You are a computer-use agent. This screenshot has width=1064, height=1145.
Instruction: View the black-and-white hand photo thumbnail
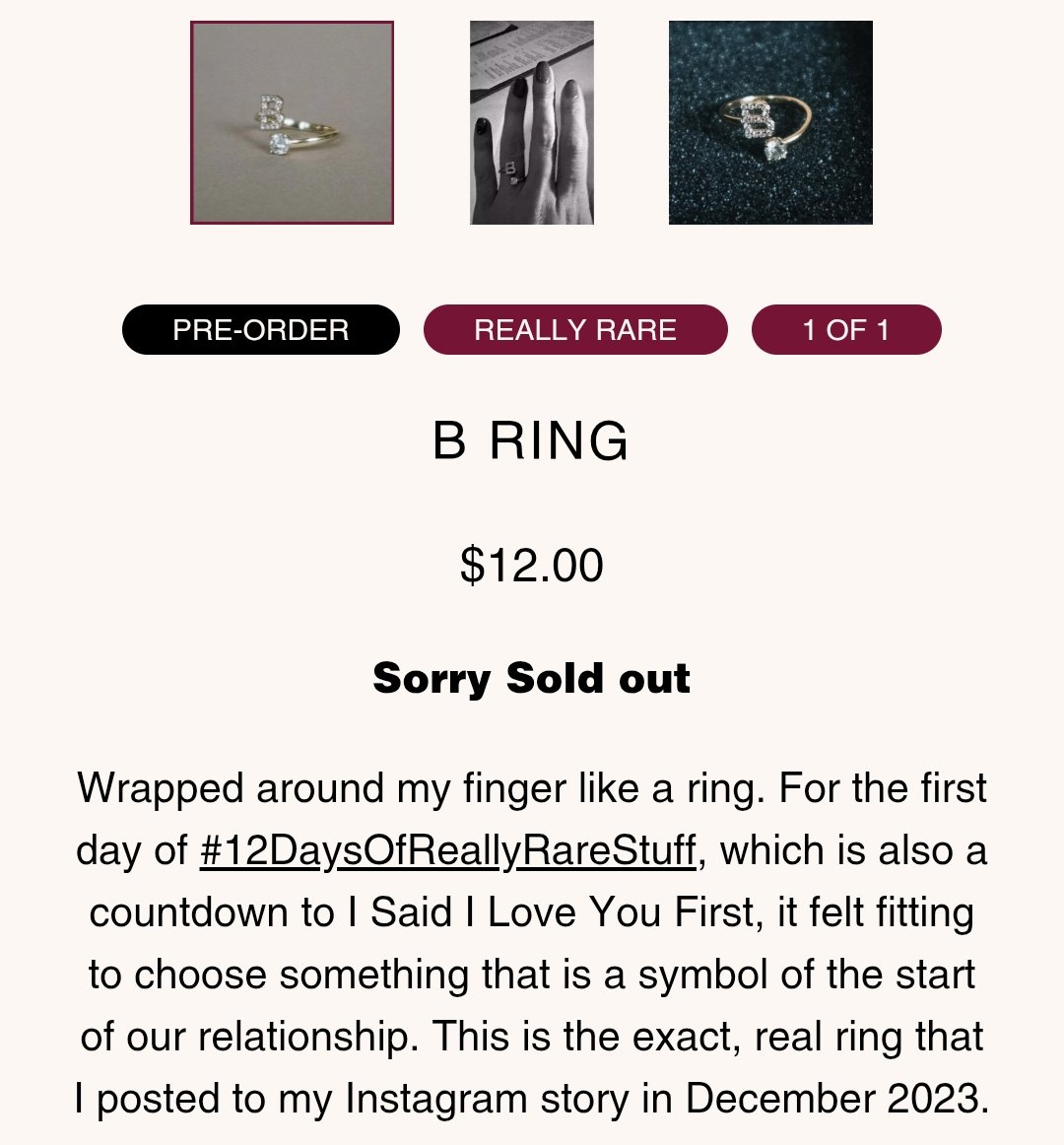tap(532, 122)
